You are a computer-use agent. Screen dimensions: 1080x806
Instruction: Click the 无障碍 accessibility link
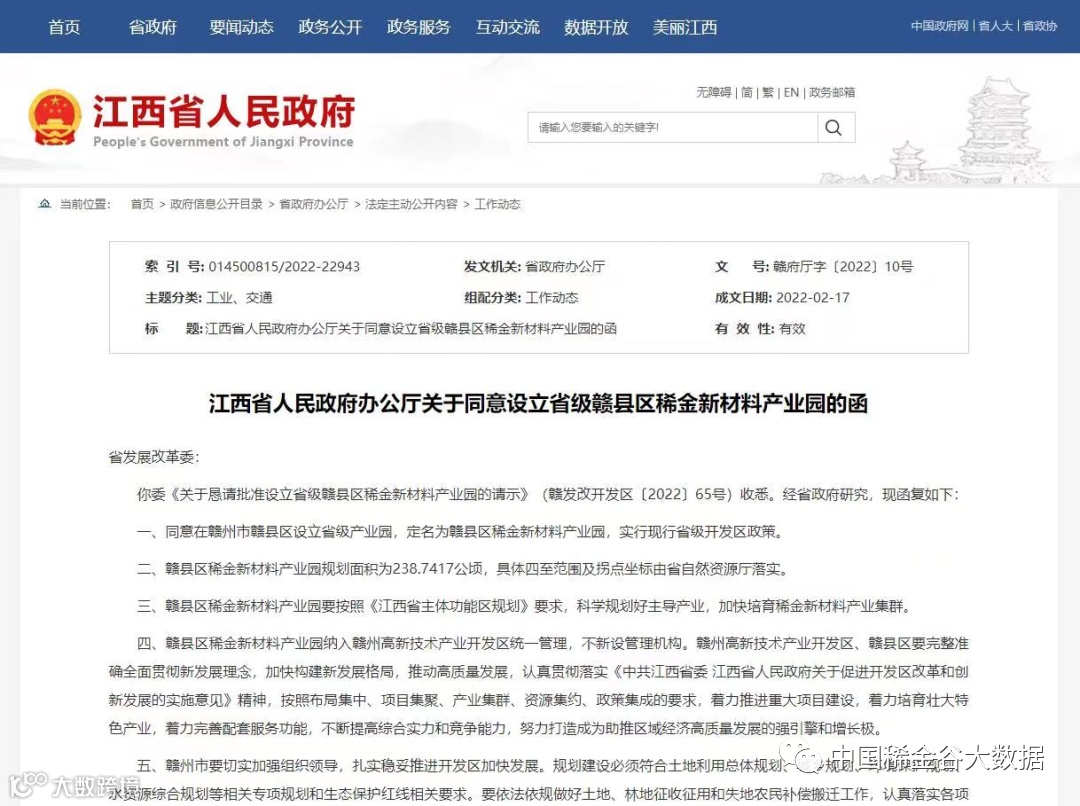714,92
